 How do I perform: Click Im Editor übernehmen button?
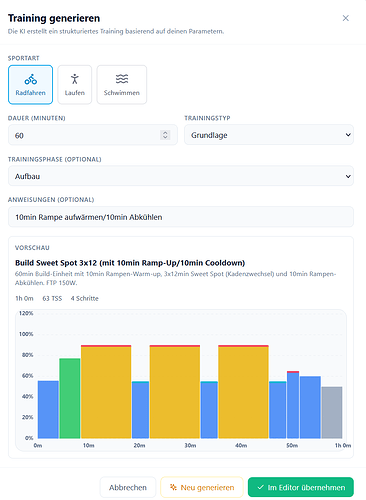click(x=301, y=487)
